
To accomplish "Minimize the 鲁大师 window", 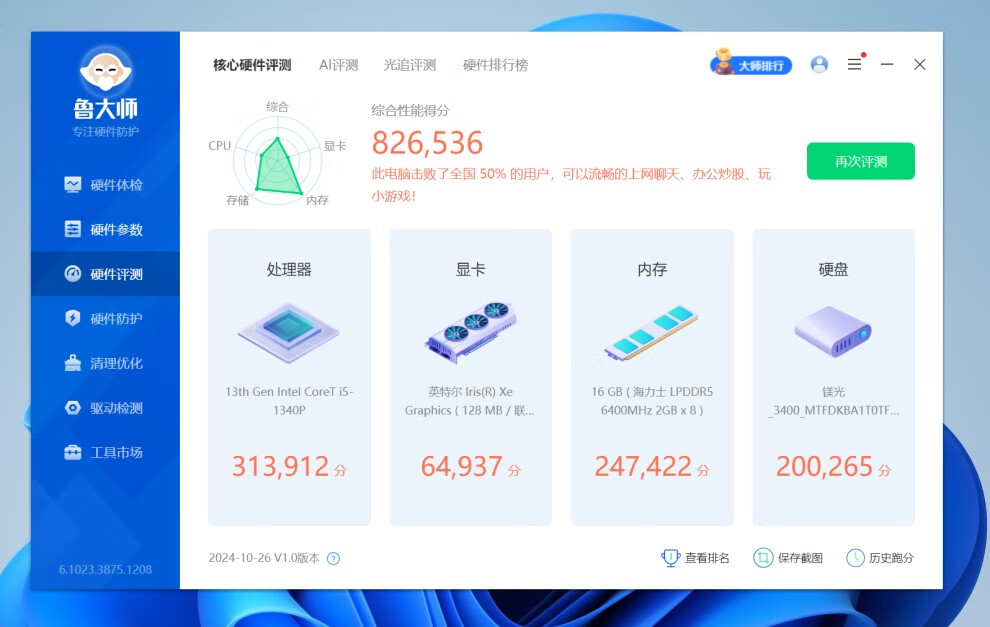I will (887, 64).
